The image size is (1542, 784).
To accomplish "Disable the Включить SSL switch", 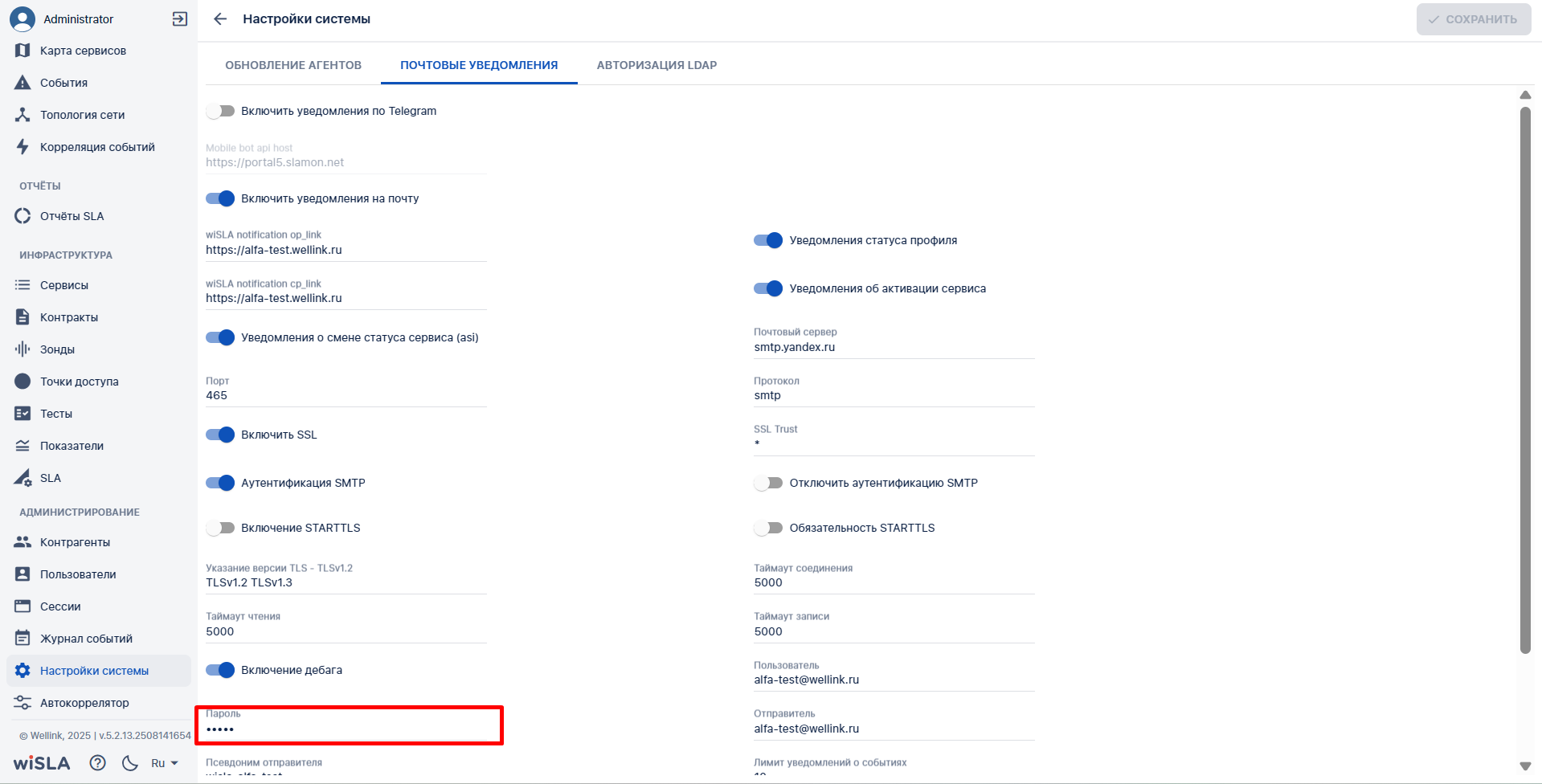I will 220,435.
